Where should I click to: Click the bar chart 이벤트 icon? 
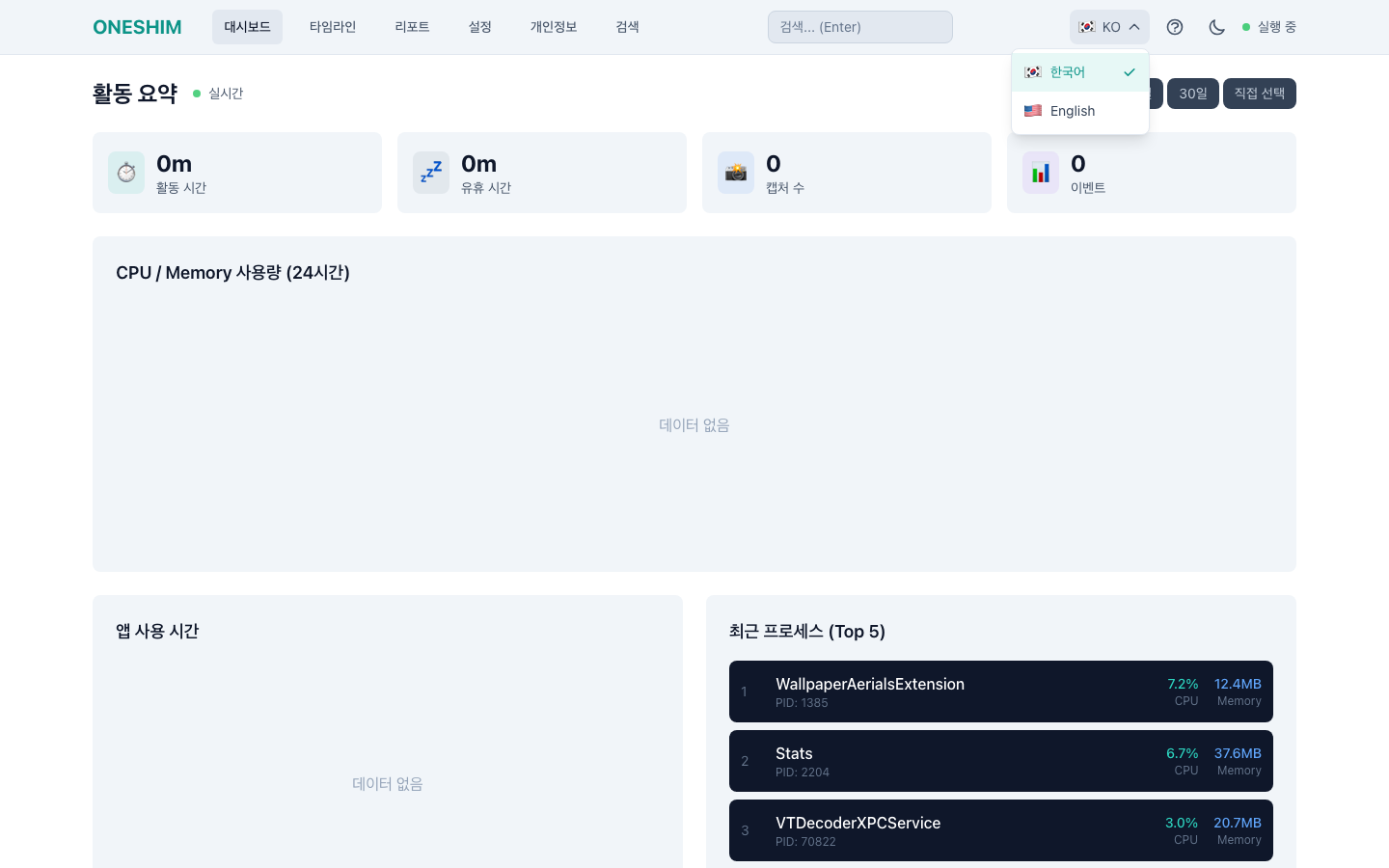[x=1041, y=173]
